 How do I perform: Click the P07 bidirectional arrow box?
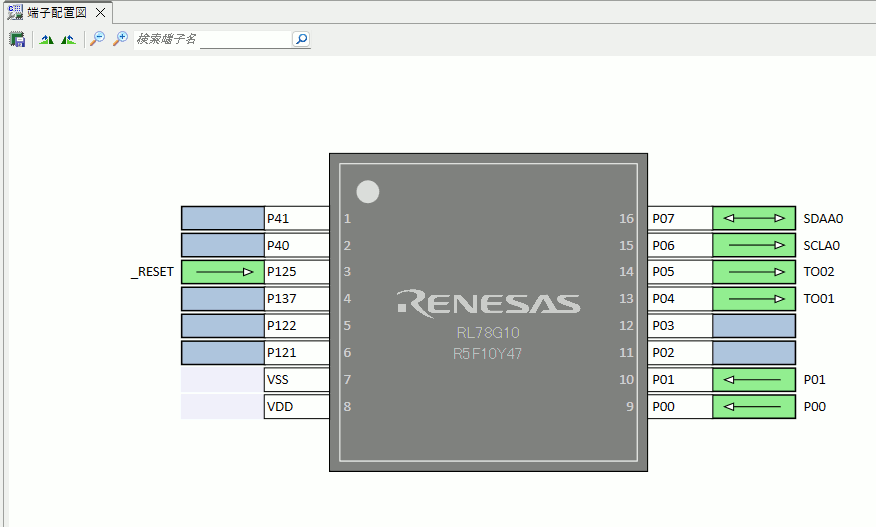[754, 219]
